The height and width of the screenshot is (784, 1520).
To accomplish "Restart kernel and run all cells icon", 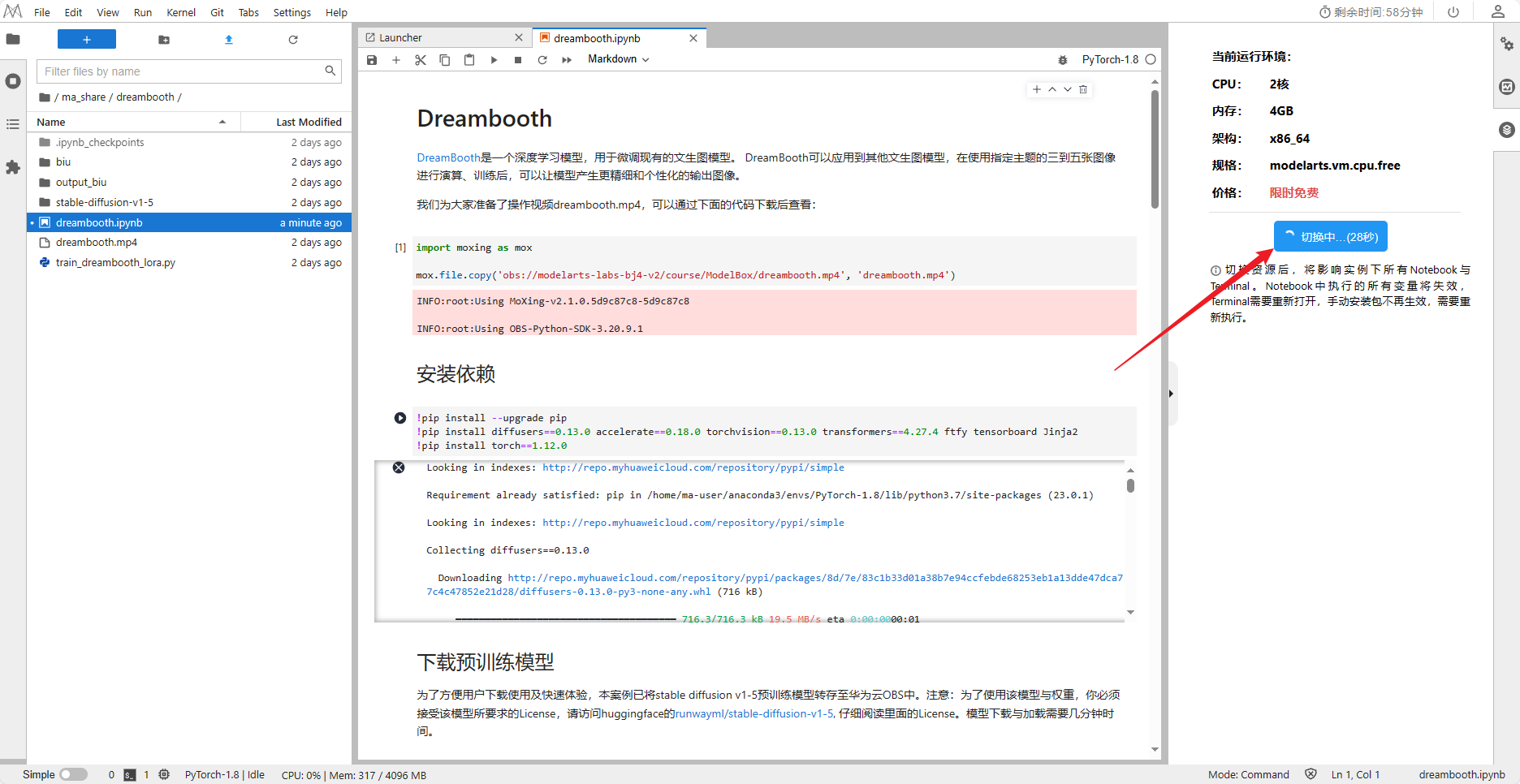I will [567, 60].
